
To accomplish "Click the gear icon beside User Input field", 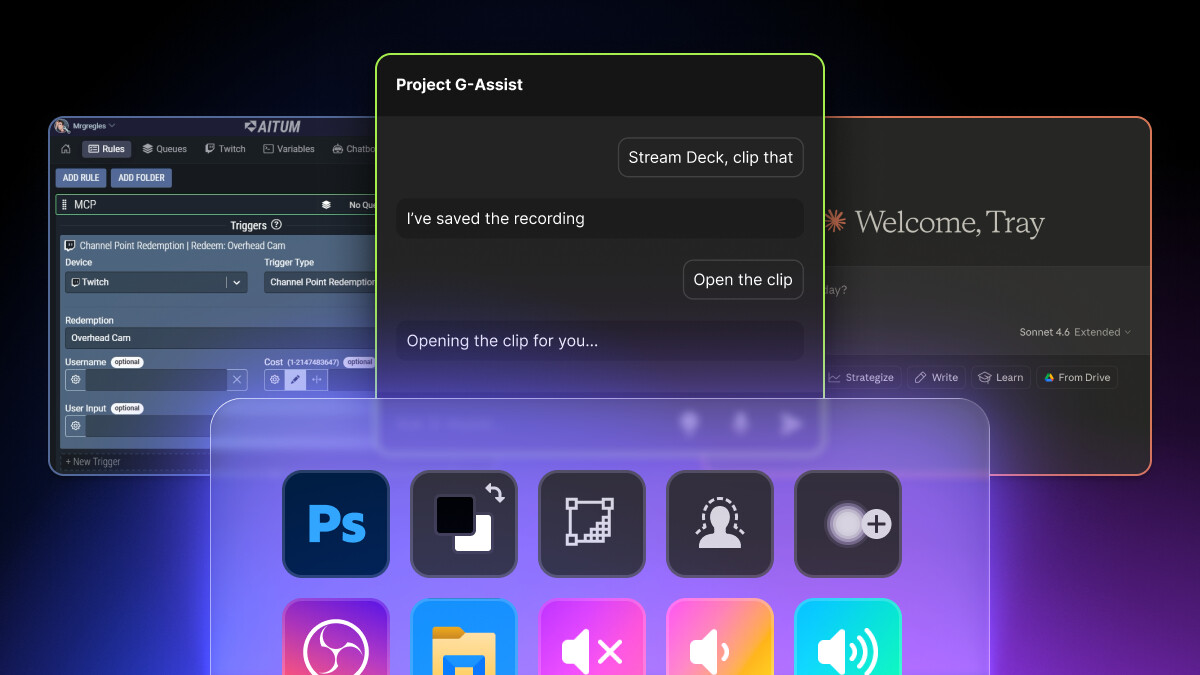I will click(x=75, y=426).
